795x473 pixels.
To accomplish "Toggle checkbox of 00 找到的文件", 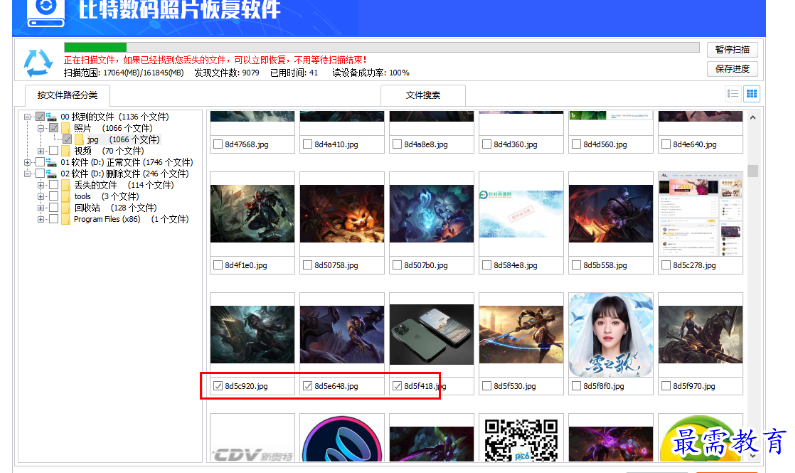I will (x=40, y=117).
